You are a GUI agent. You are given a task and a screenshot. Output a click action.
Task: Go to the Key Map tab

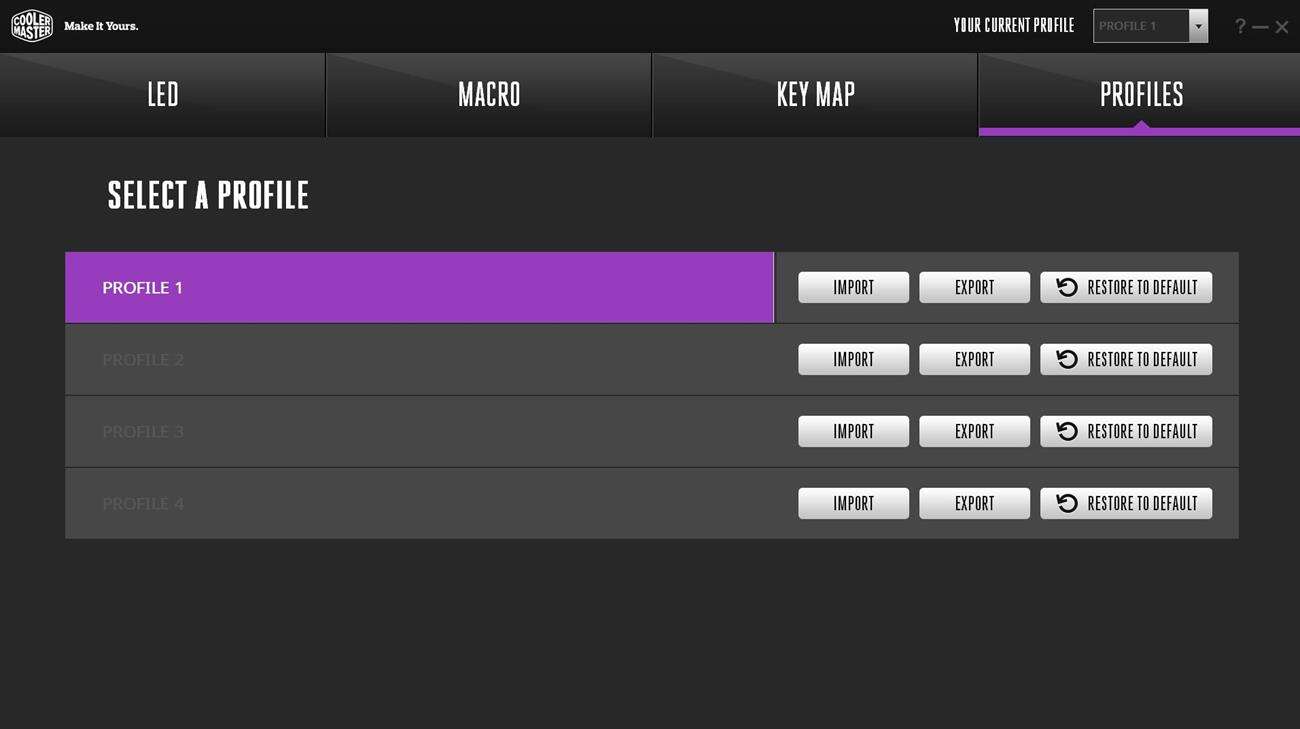tap(815, 95)
